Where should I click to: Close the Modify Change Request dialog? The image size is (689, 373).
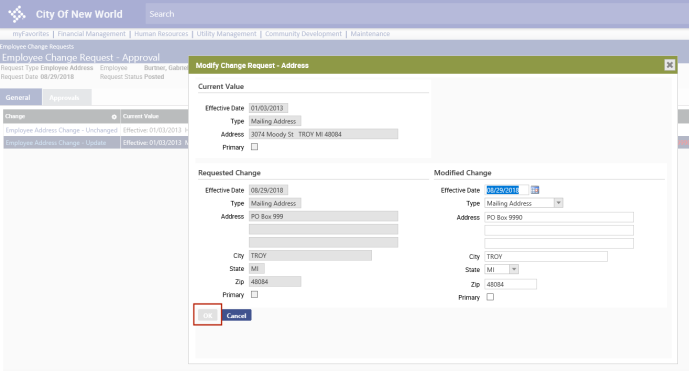(x=669, y=65)
